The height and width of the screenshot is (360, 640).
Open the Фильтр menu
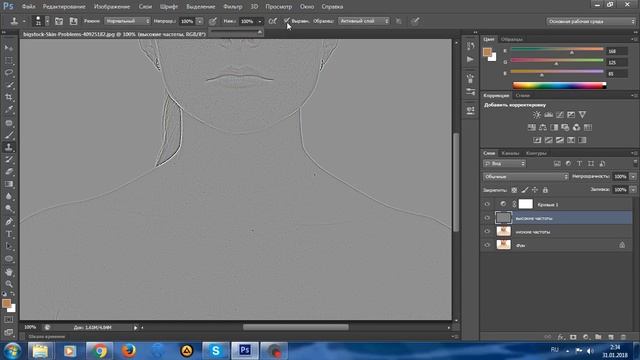pyautogui.click(x=233, y=7)
